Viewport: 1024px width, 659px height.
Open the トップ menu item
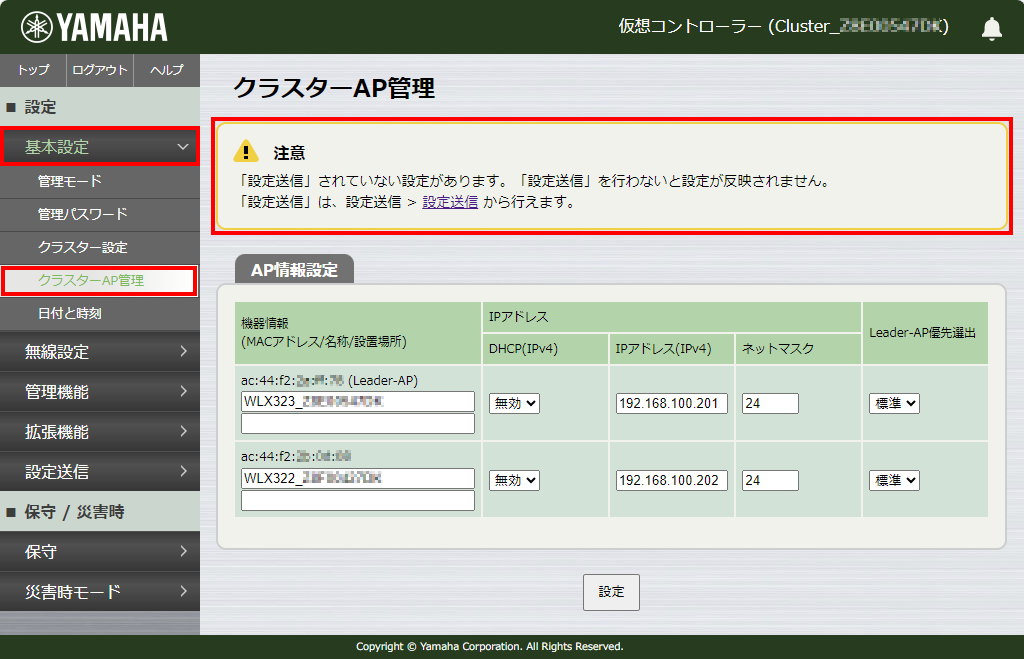33,70
